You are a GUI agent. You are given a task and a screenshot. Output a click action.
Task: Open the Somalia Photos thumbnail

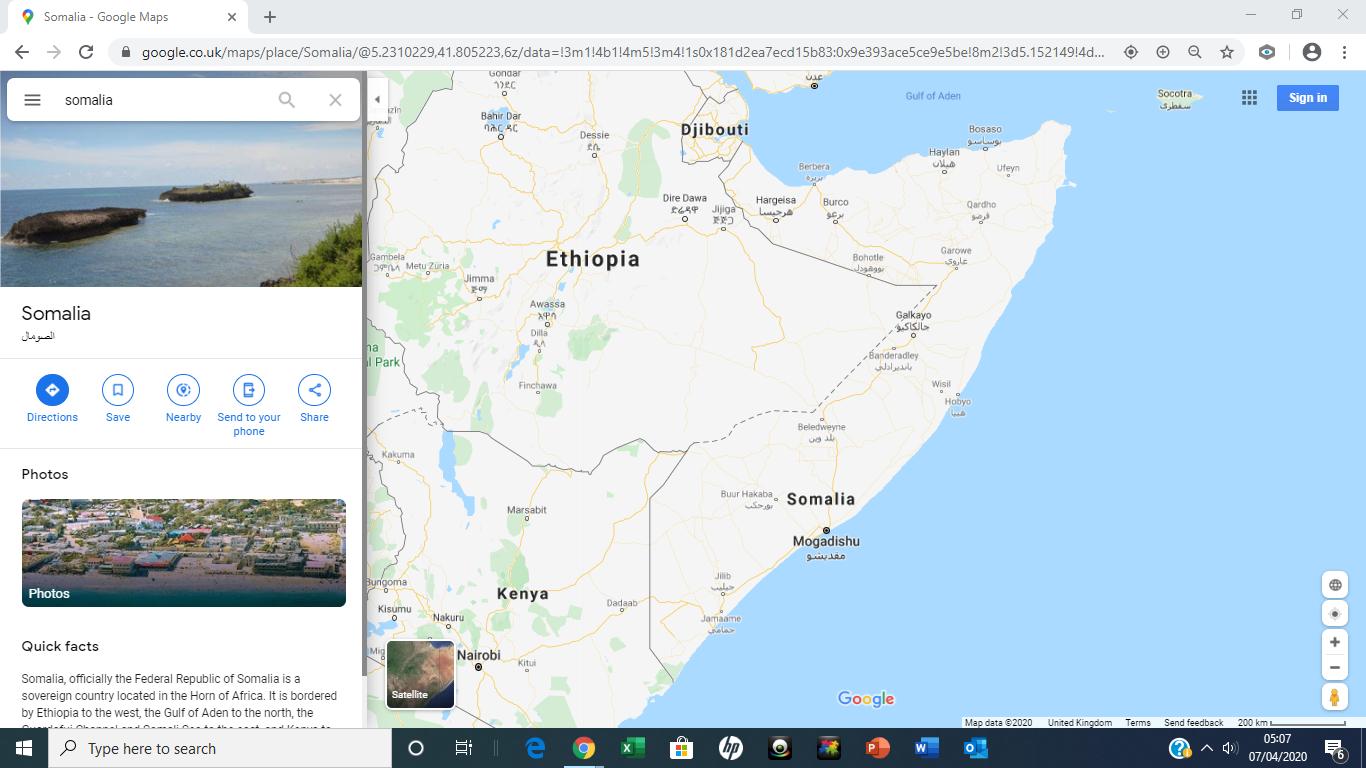(184, 553)
